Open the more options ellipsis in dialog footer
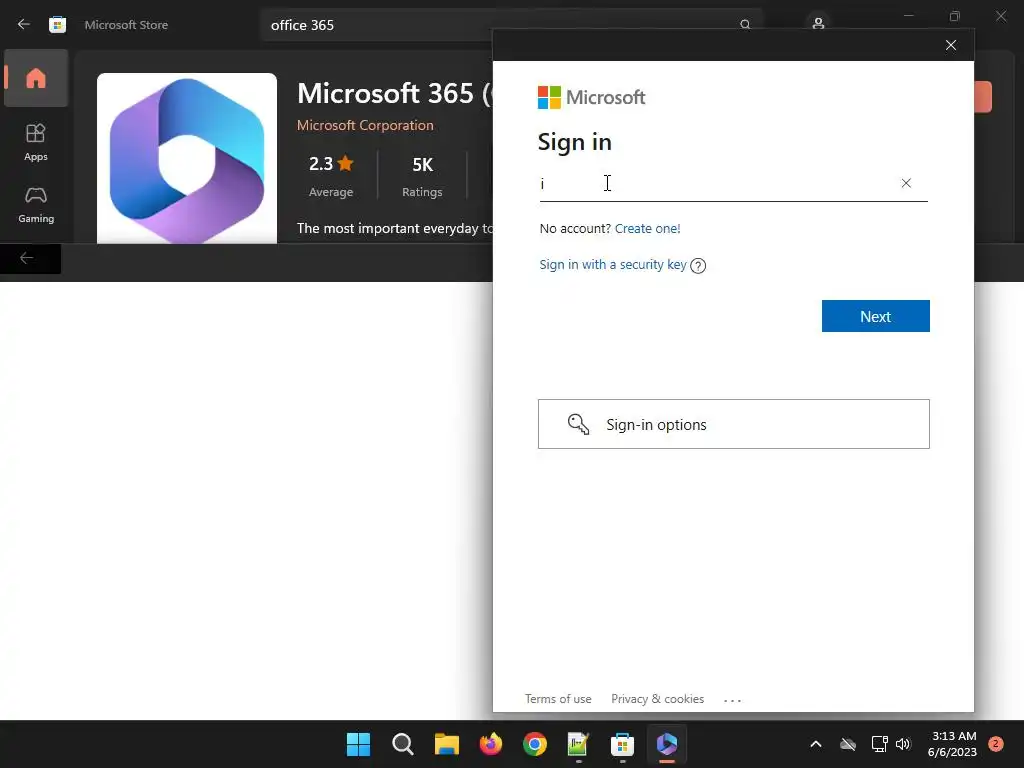Screen dimensions: 1024x768 [x=733, y=700]
